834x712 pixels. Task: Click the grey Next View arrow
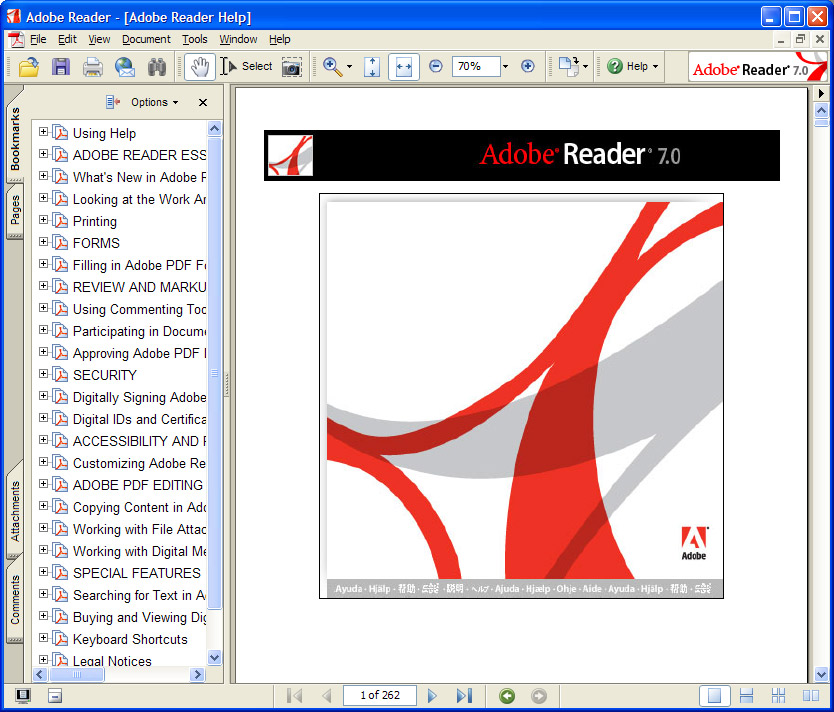coord(539,696)
